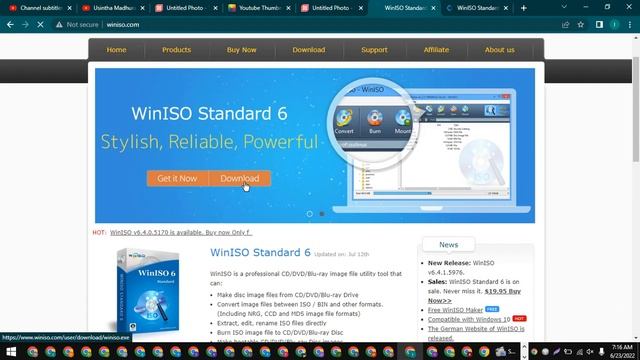Expand the tab search chevron
This screenshot has width=640, height=360.
pos(564,7)
